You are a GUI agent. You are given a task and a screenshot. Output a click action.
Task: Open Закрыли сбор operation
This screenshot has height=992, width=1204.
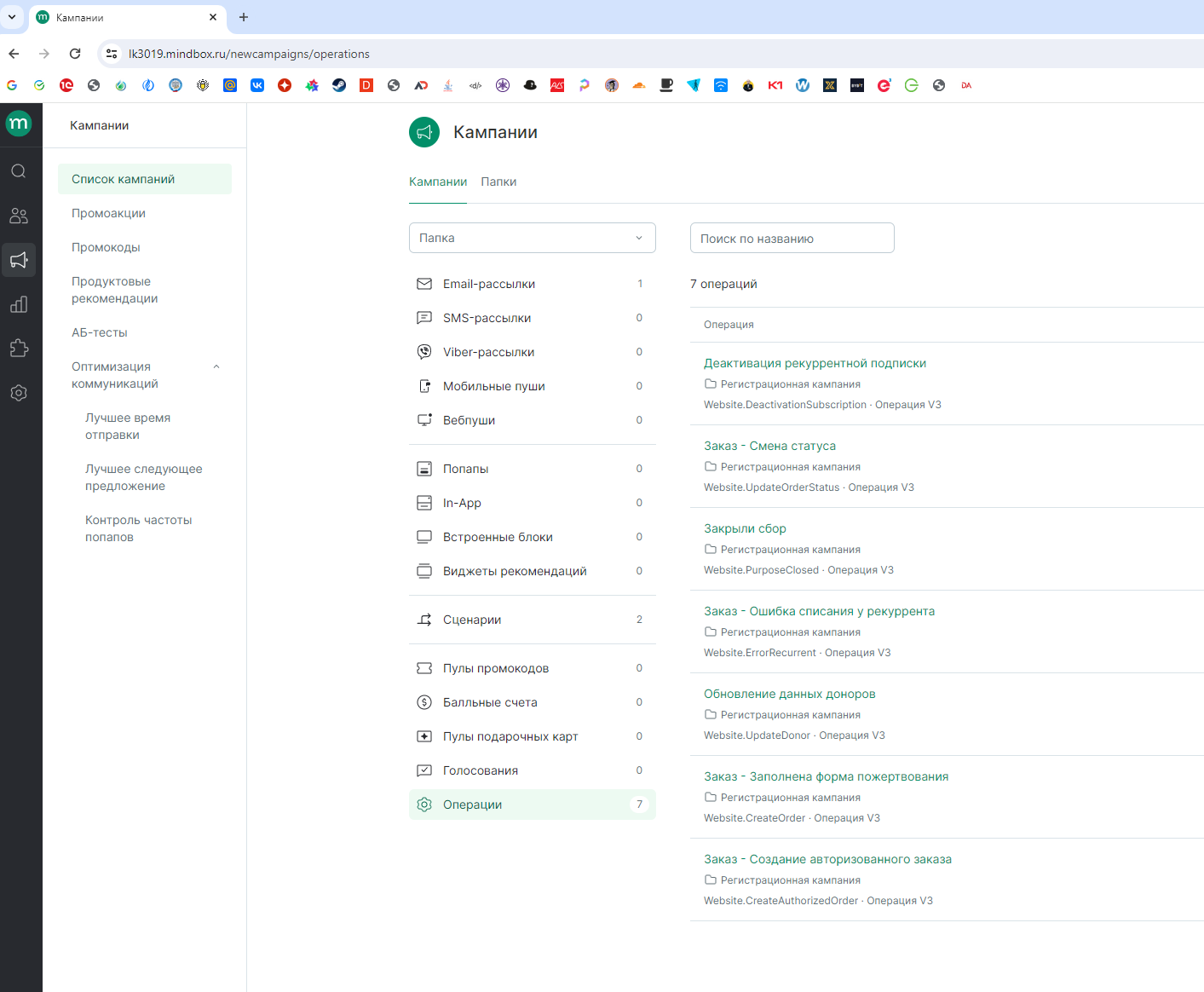pos(745,528)
